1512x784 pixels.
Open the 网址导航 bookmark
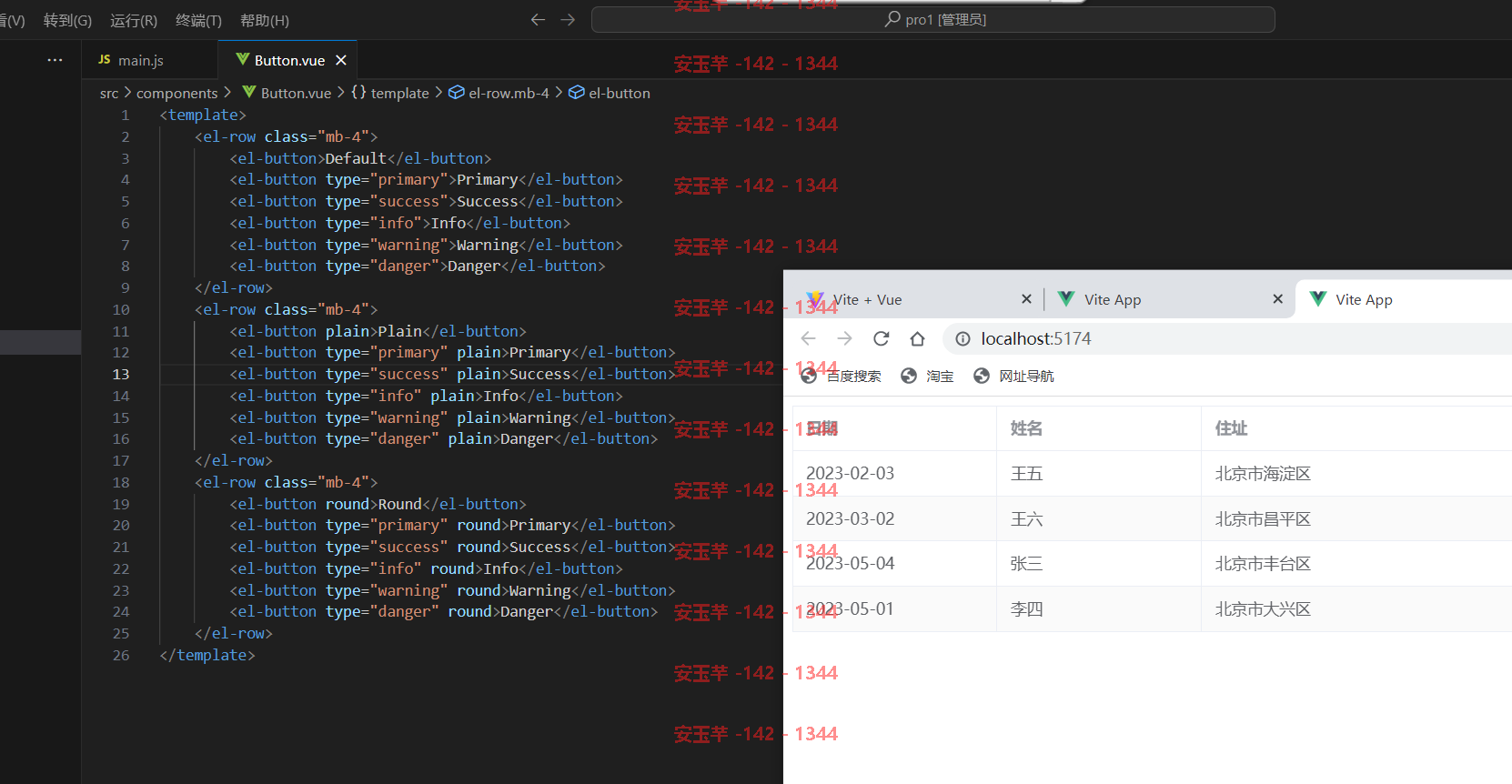tap(1013, 376)
